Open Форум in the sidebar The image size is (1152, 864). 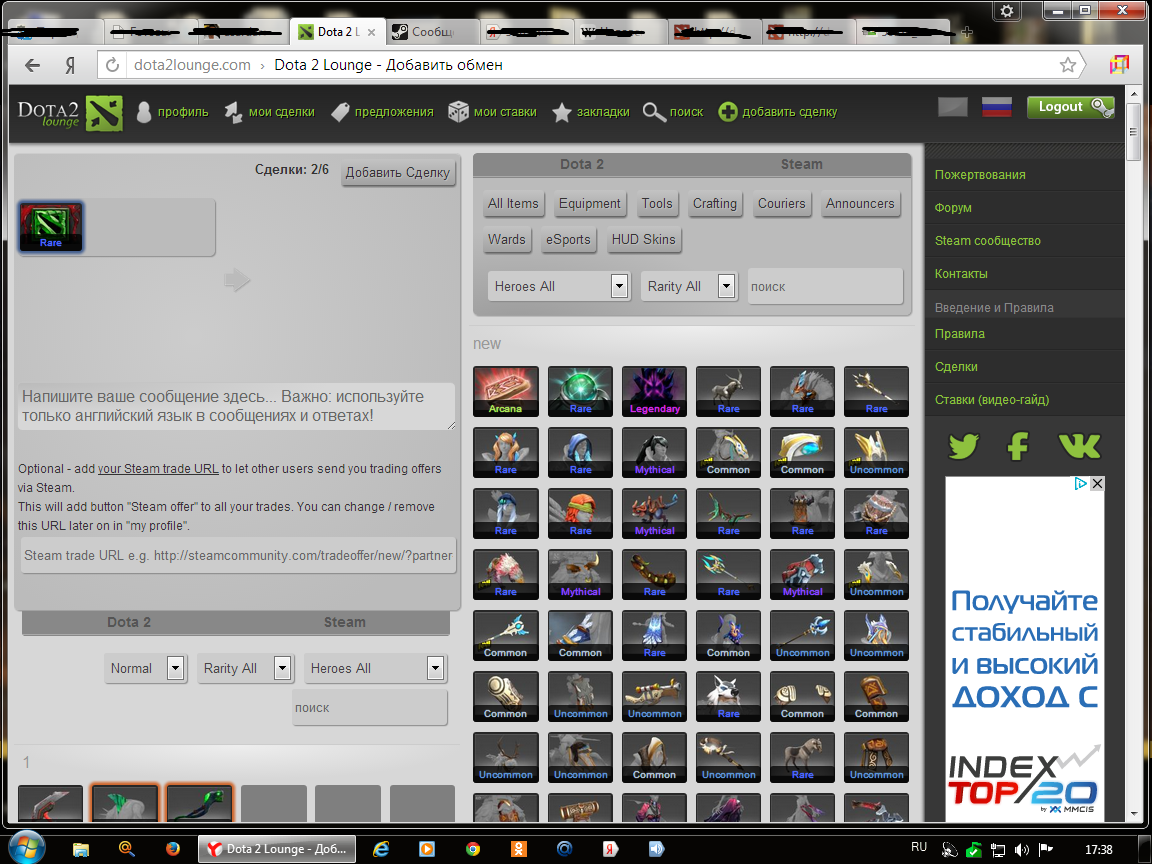[x=953, y=208]
